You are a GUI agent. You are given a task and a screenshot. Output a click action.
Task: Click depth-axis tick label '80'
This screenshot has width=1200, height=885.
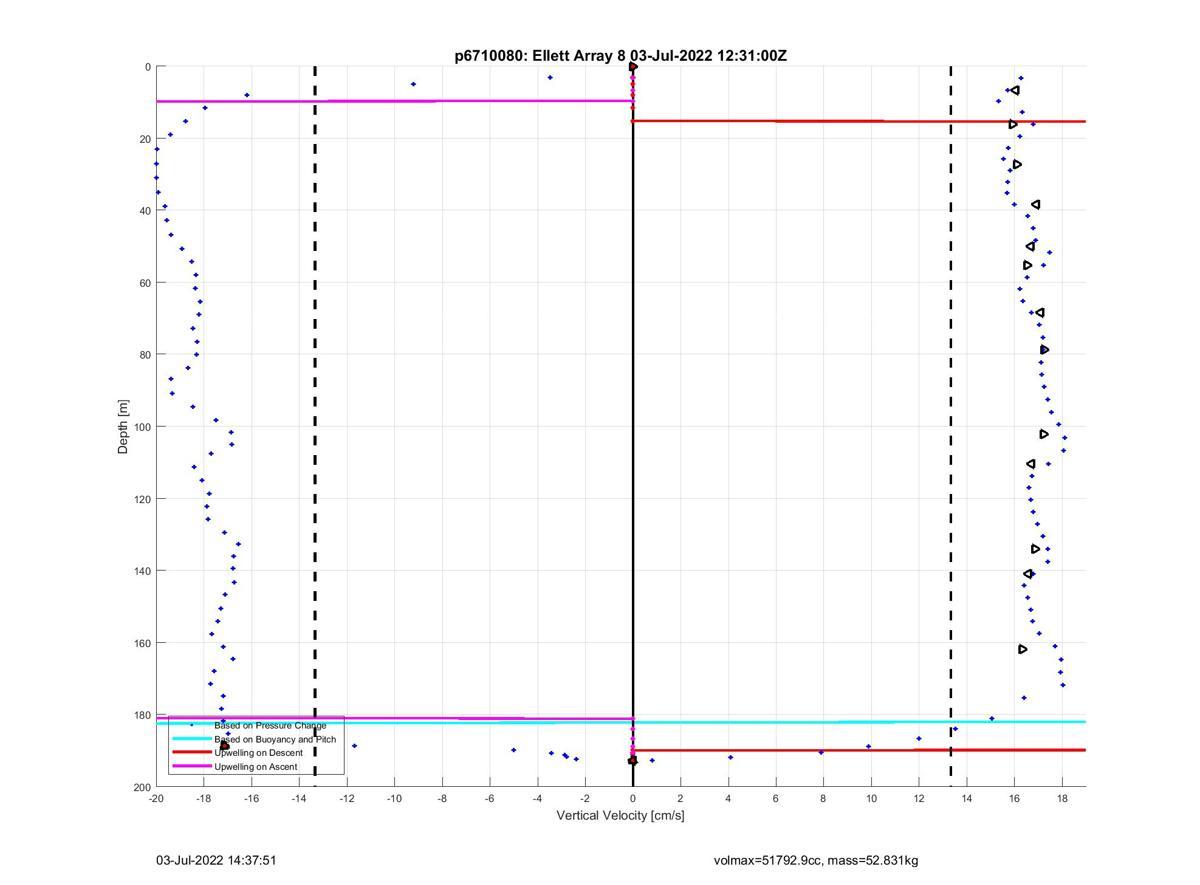click(145, 355)
